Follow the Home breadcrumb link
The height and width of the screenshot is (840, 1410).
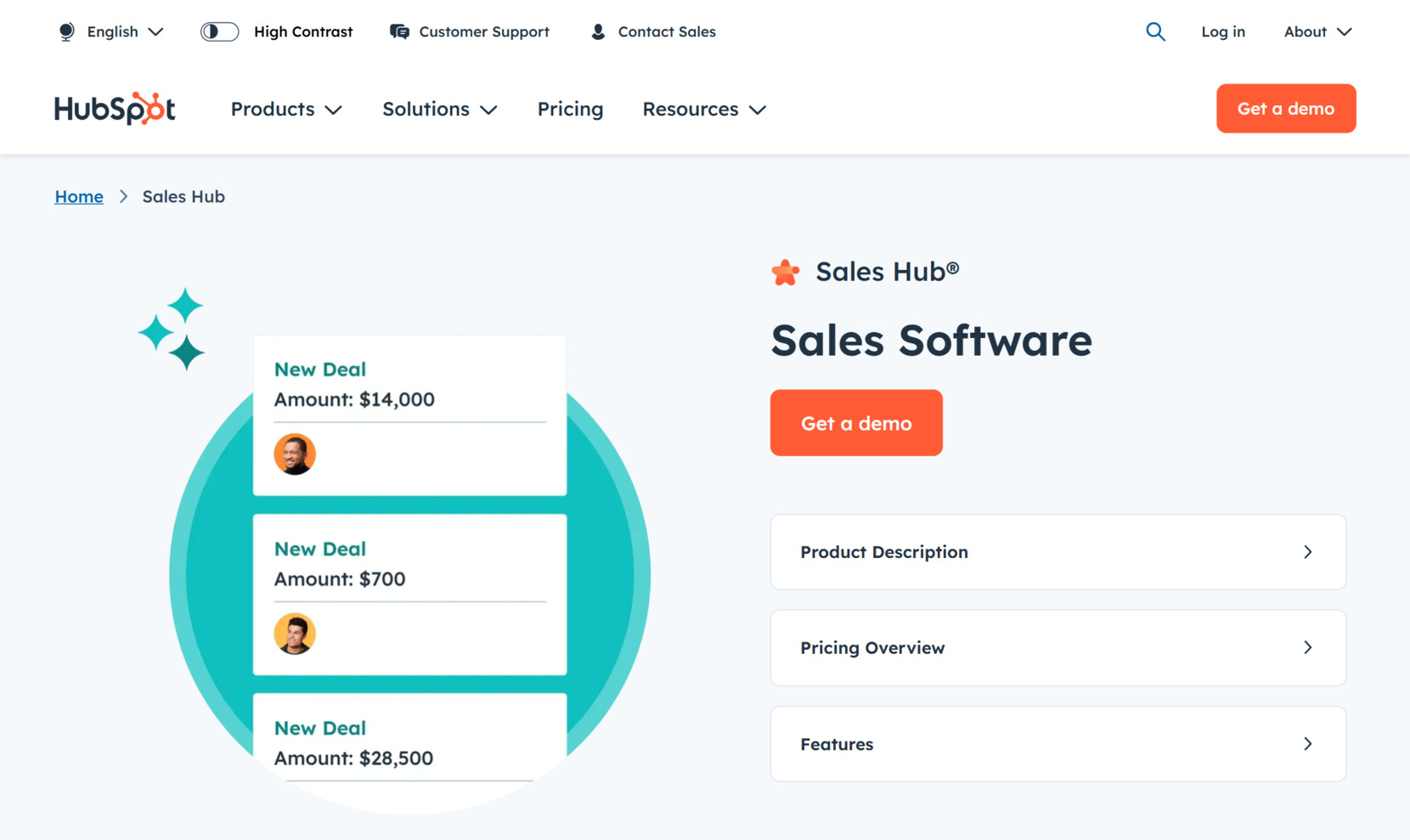point(78,196)
